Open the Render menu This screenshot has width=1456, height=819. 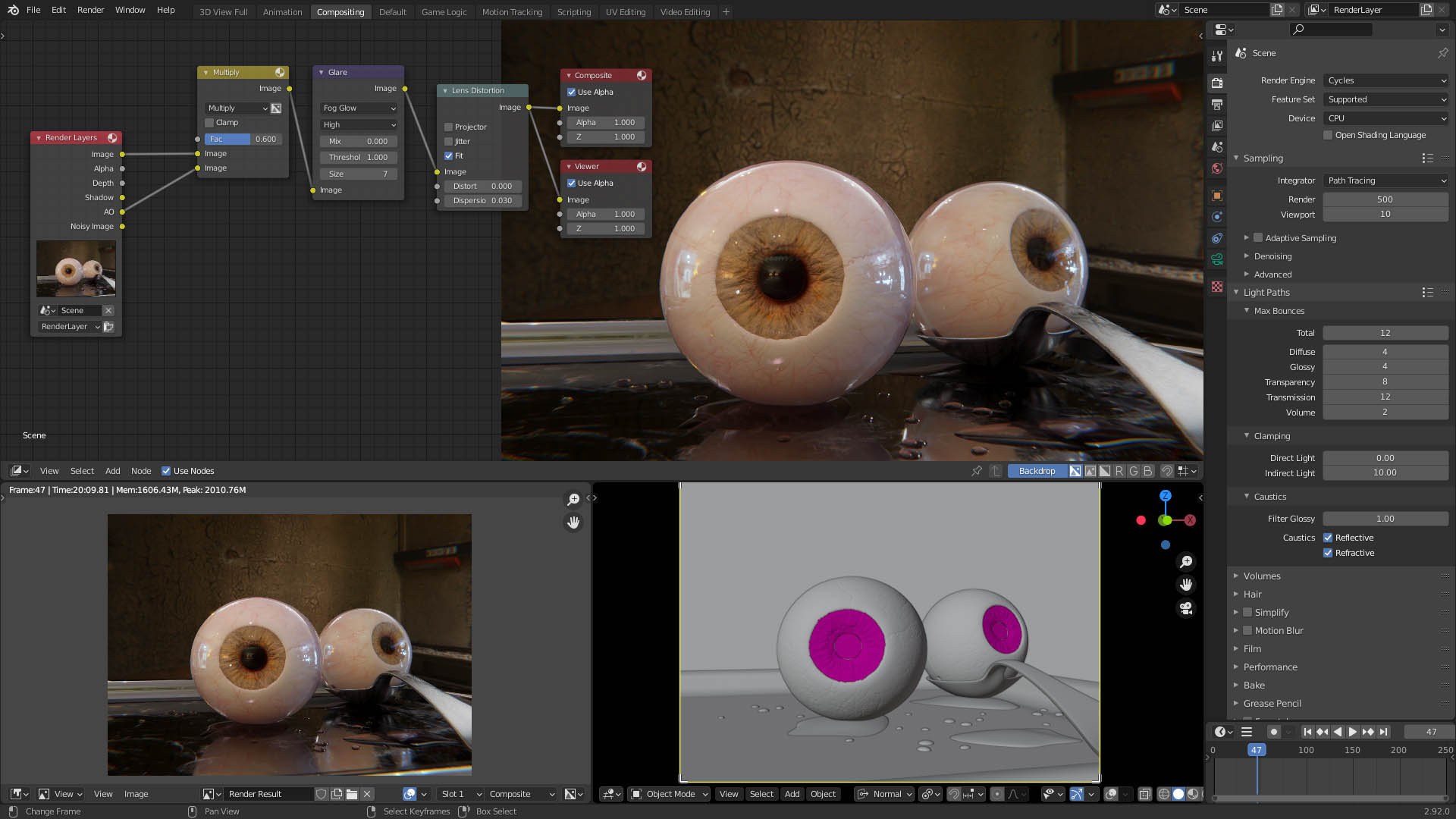click(90, 10)
